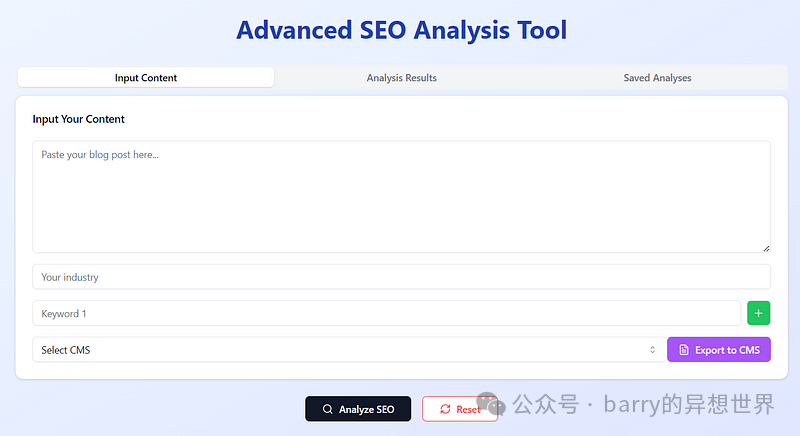Open the Analysis Results tab
This screenshot has width=800, height=436.
[x=401, y=78]
